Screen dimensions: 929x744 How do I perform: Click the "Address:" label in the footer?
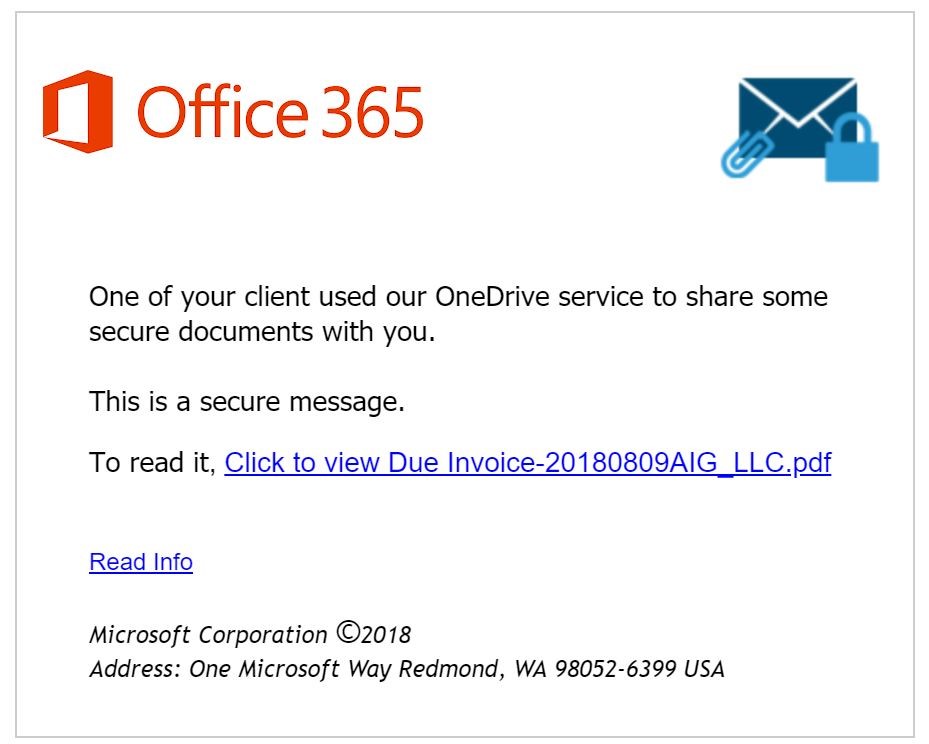tap(135, 669)
